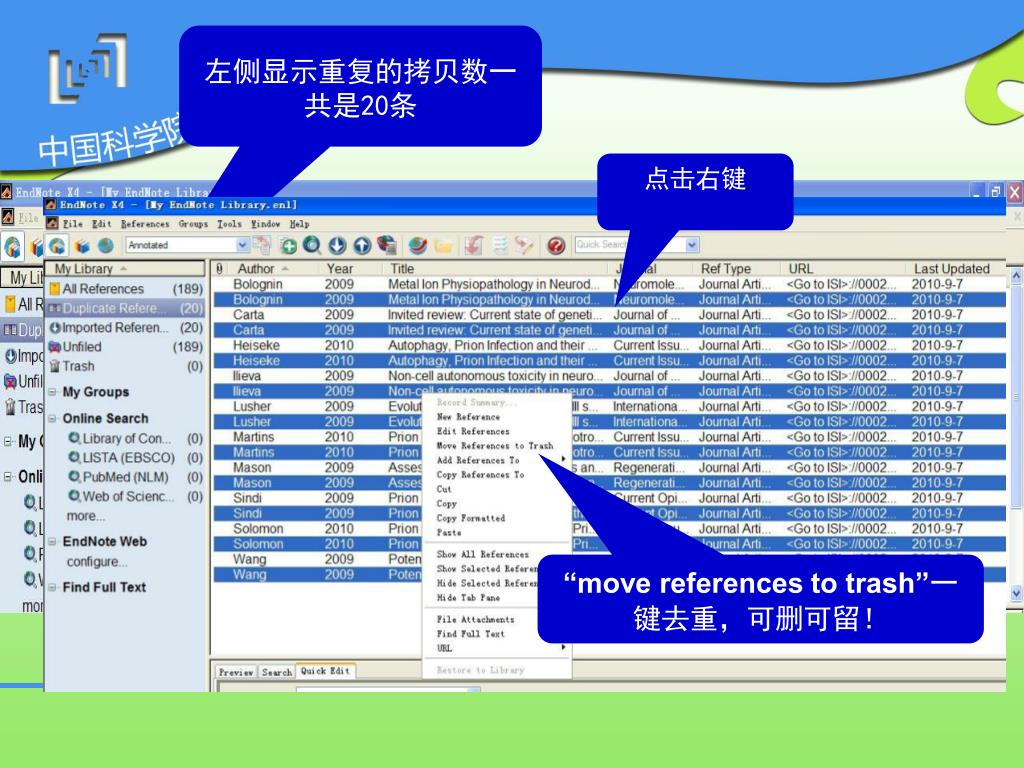Select the Imported References group
The height and width of the screenshot is (768, 1024).
point(126,327)
